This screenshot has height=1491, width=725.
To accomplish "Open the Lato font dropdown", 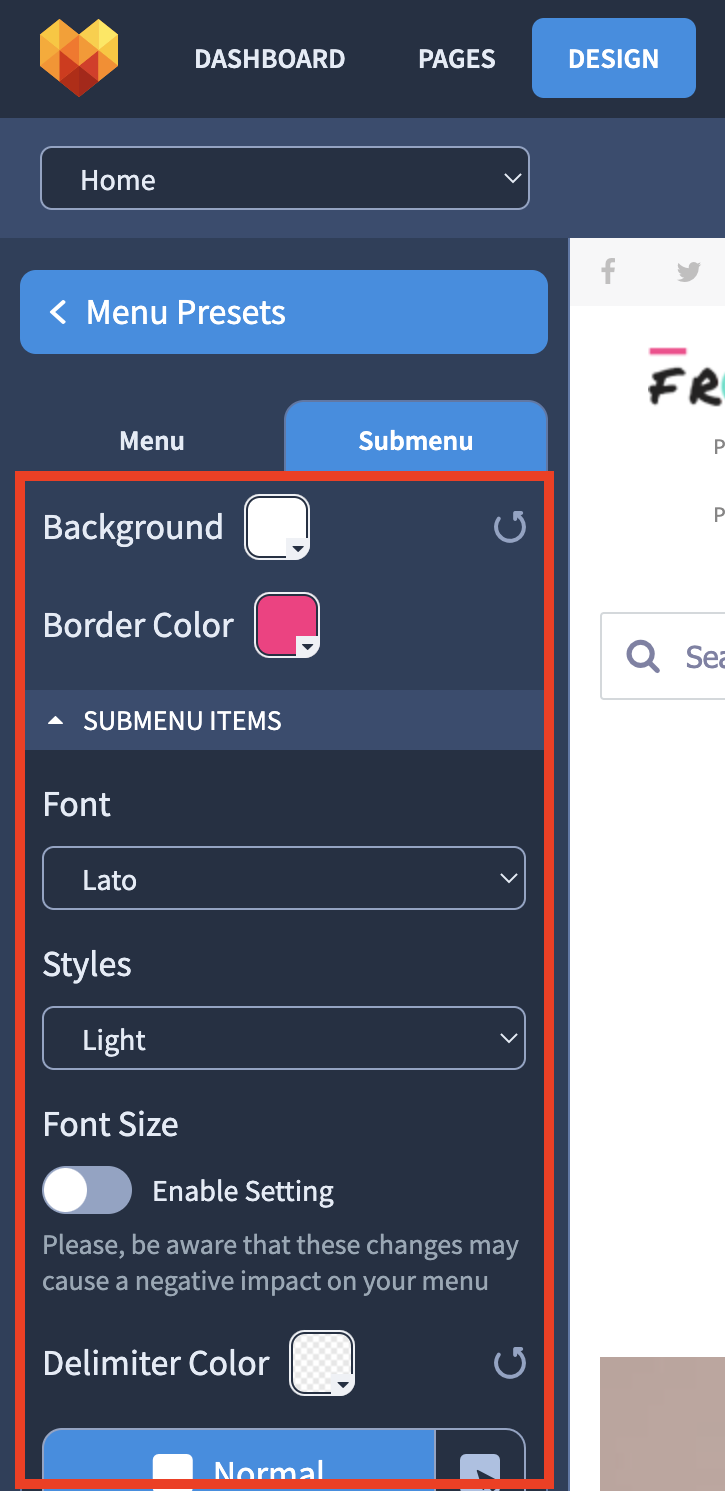I will point(284,878).
